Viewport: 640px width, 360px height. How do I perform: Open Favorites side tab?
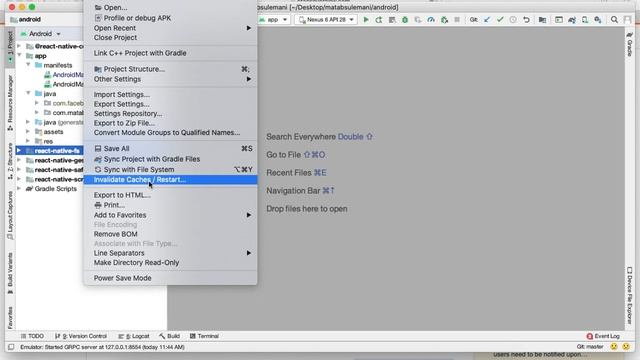click(x=10, y=318)
